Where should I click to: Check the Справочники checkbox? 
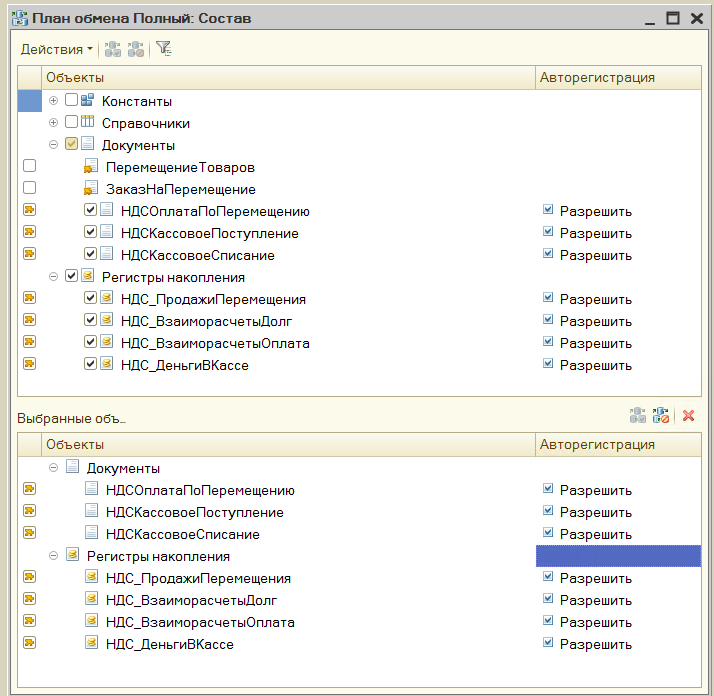71,122
